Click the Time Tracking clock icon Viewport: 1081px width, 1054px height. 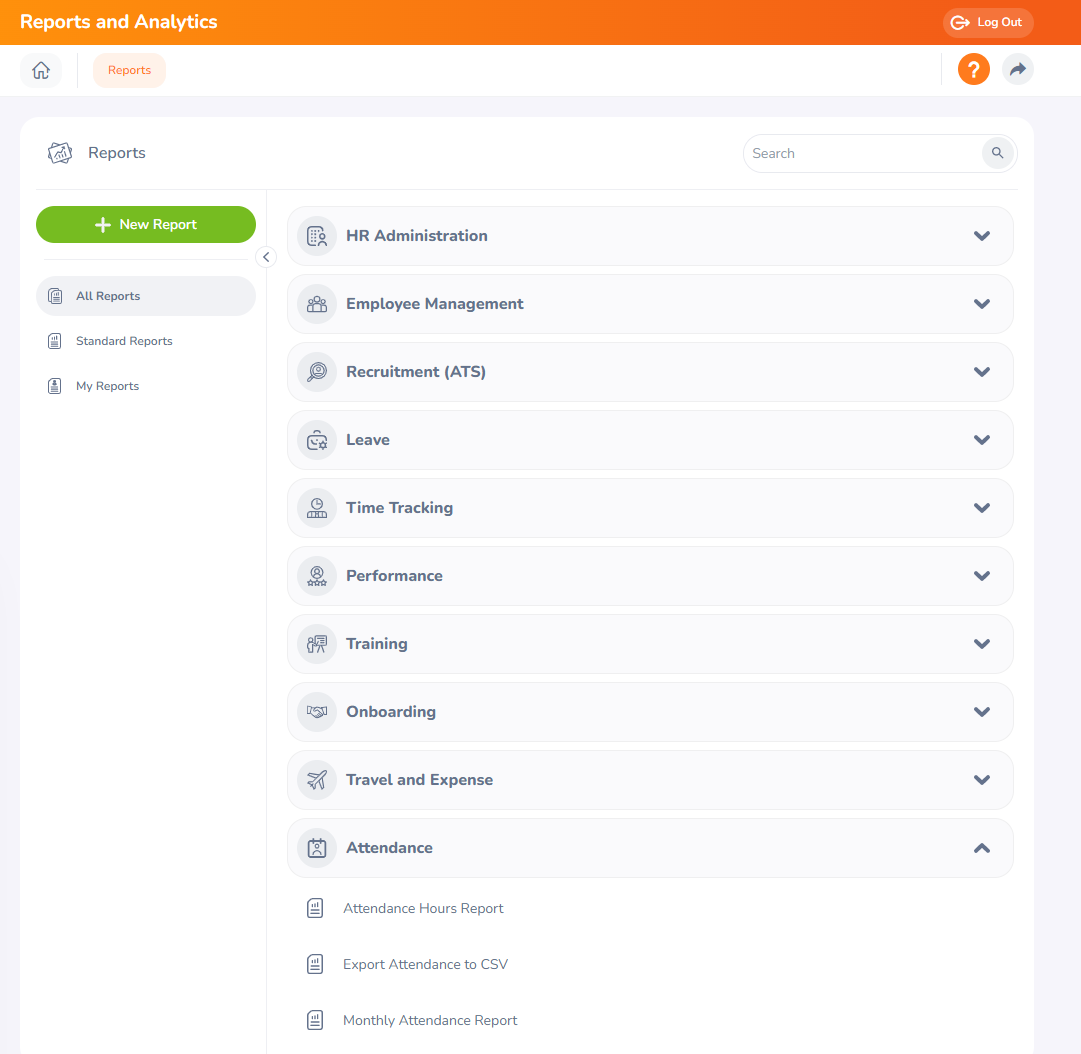[x=316, y=508]
